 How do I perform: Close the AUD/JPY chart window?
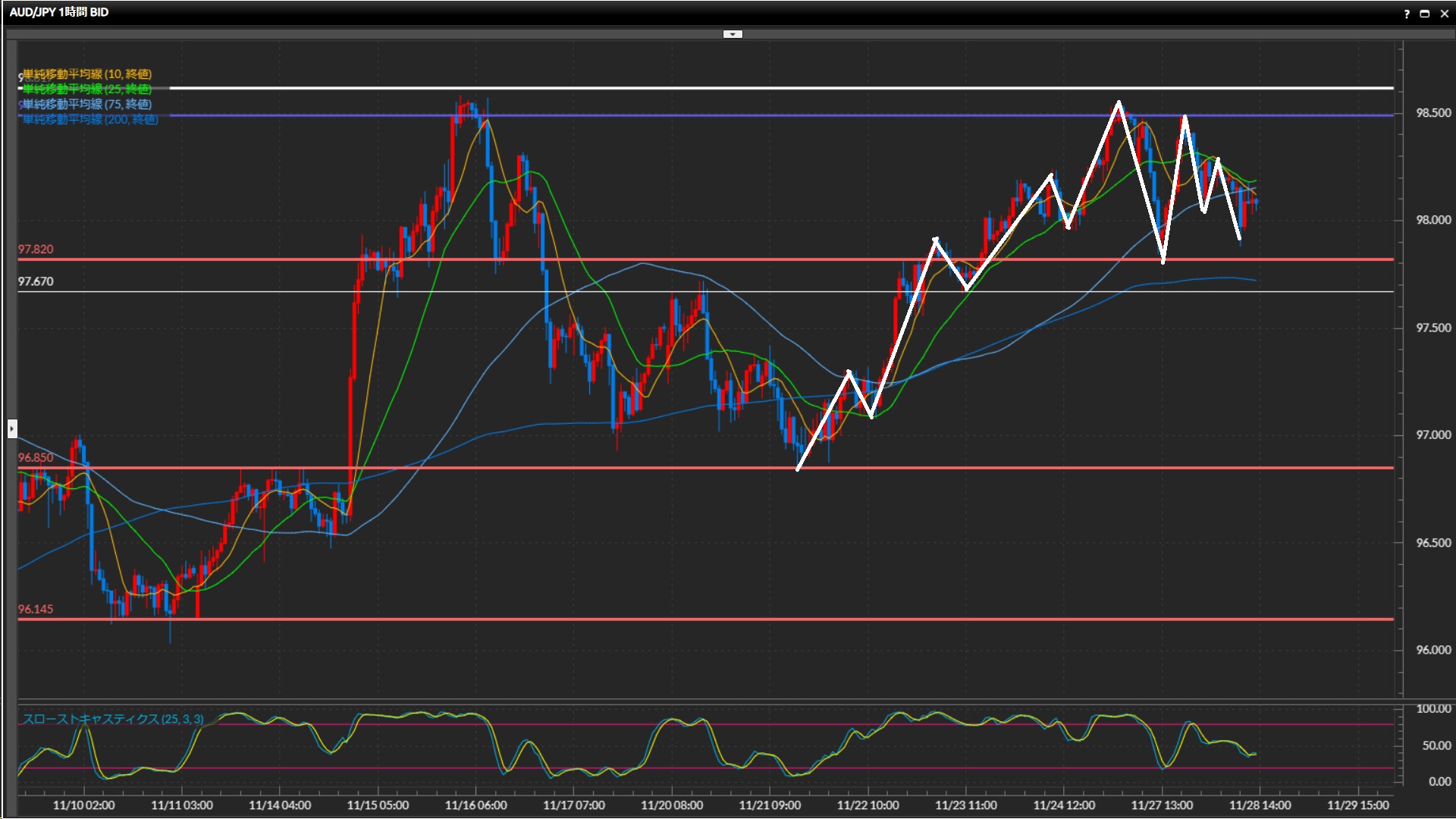coord(1445,14)
